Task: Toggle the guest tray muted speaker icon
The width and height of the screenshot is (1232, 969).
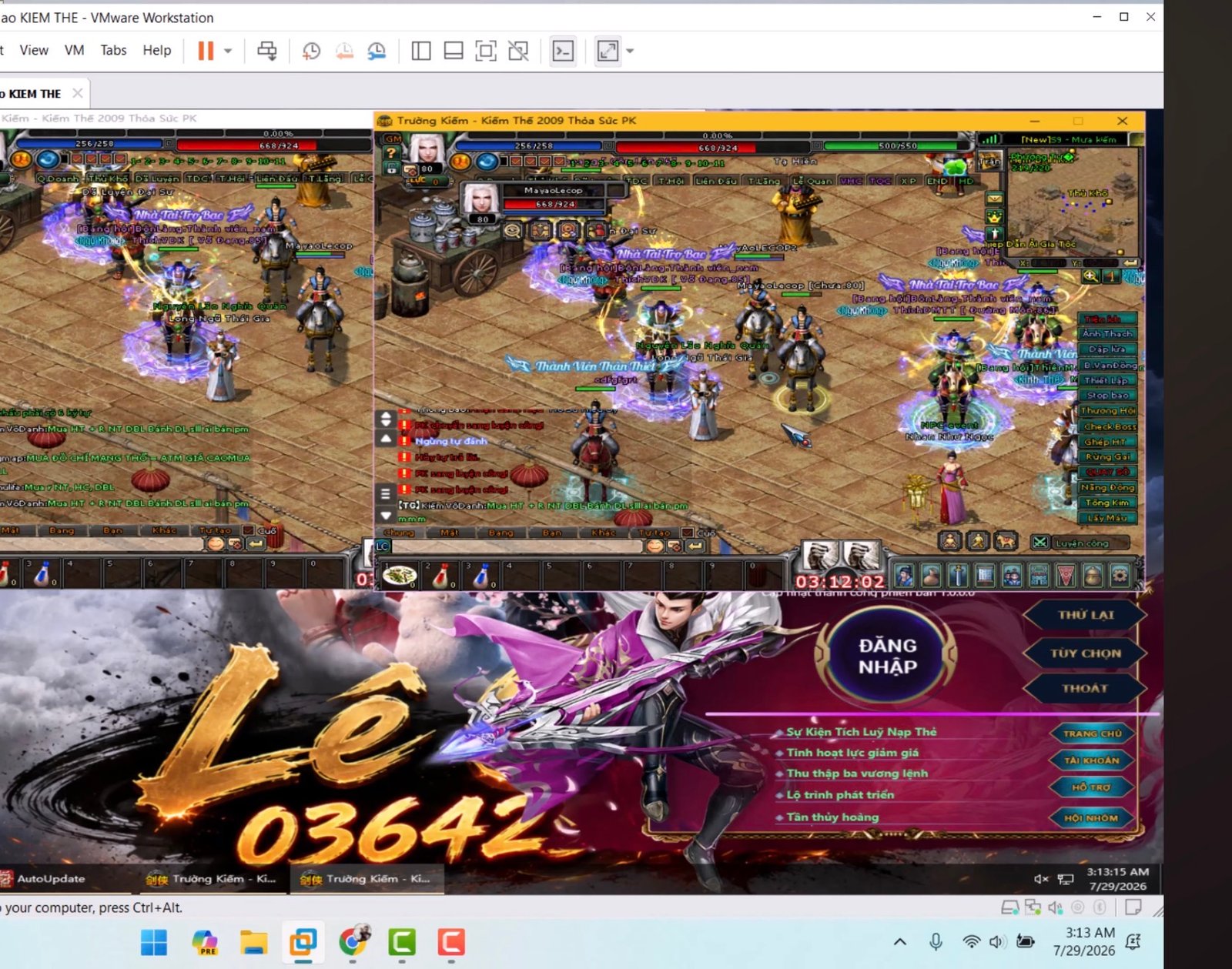Action: 1041,878
